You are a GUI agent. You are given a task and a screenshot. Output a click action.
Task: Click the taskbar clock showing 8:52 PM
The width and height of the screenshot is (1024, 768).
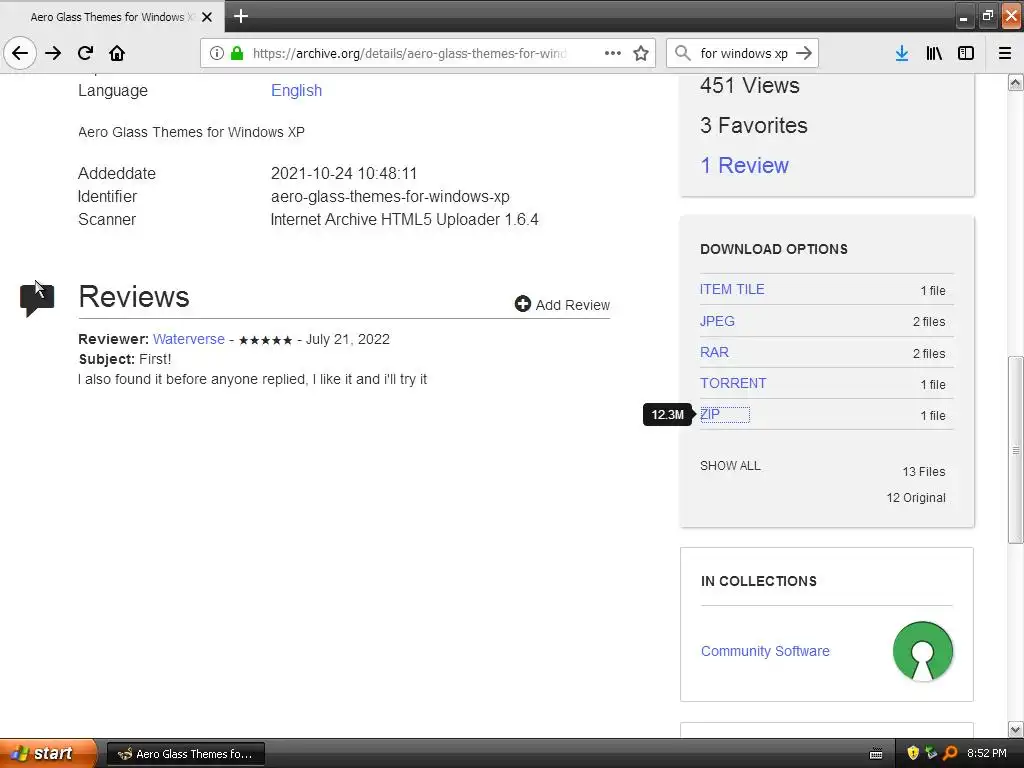pyautogui.click(x=986, y=753)
